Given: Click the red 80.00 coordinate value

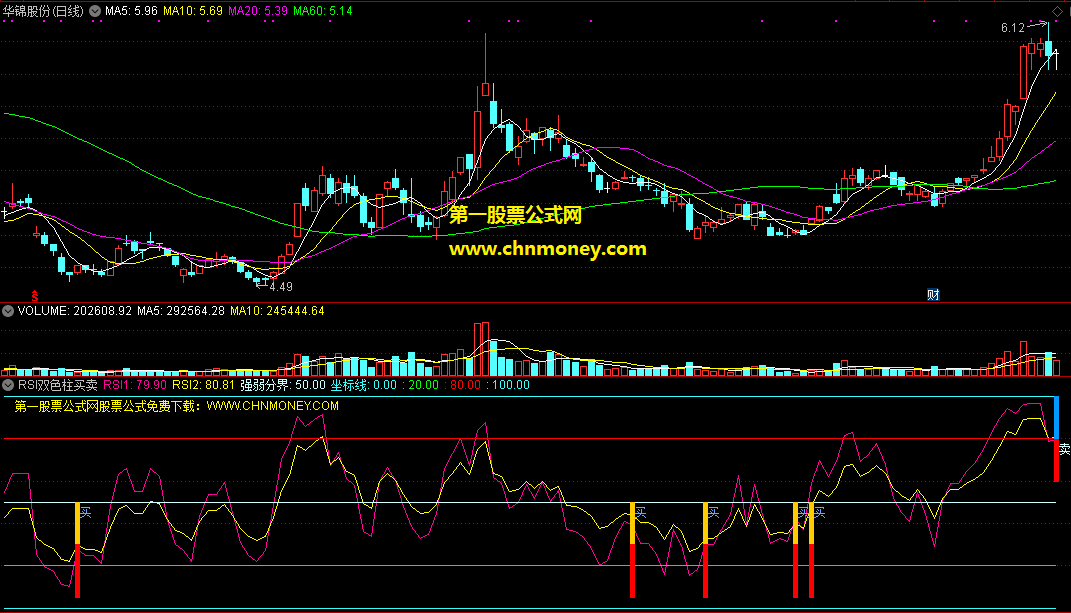Looking at the screenshot, I should [x=464, y=385].
